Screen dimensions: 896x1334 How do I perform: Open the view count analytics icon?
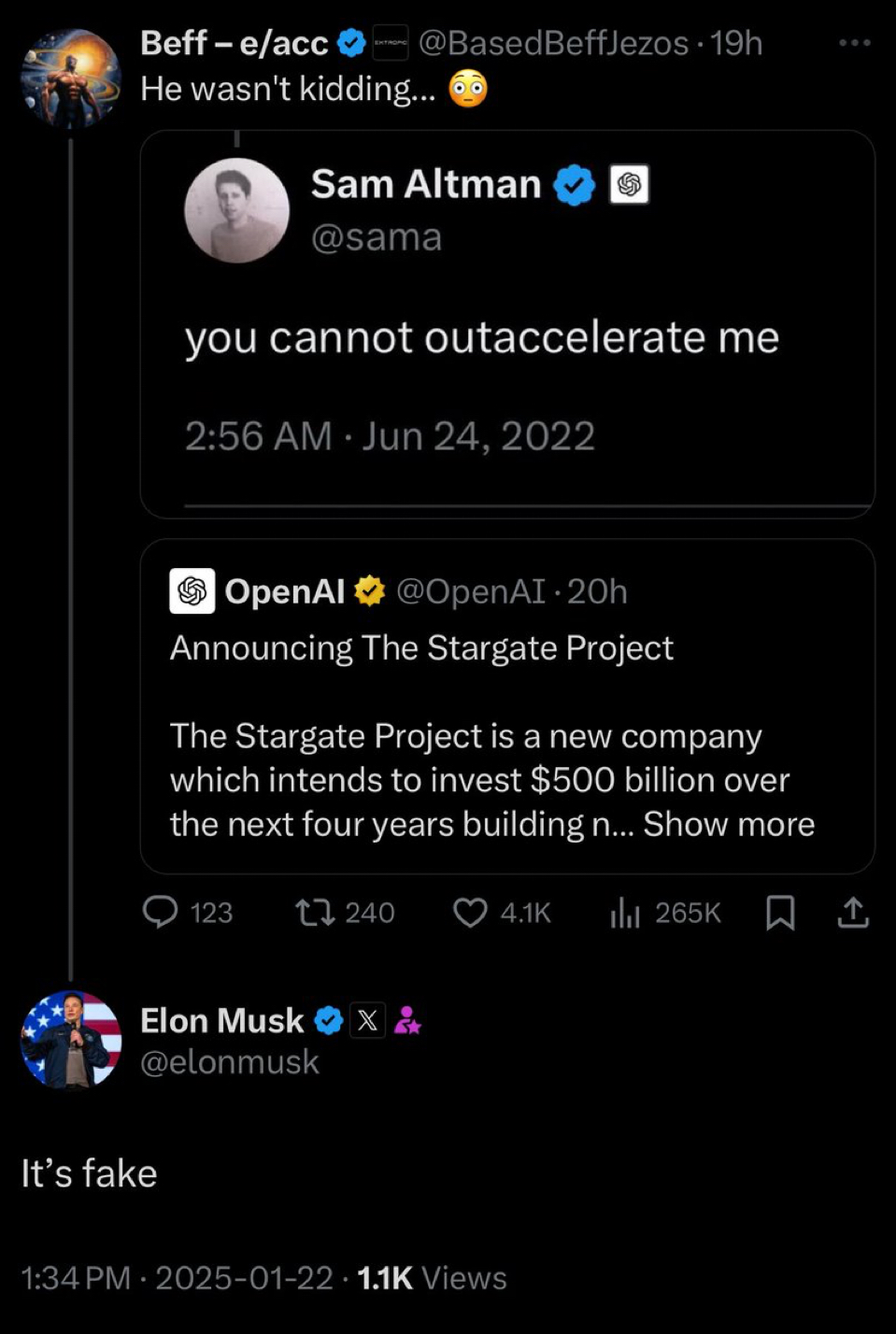(x=625, y=912)
